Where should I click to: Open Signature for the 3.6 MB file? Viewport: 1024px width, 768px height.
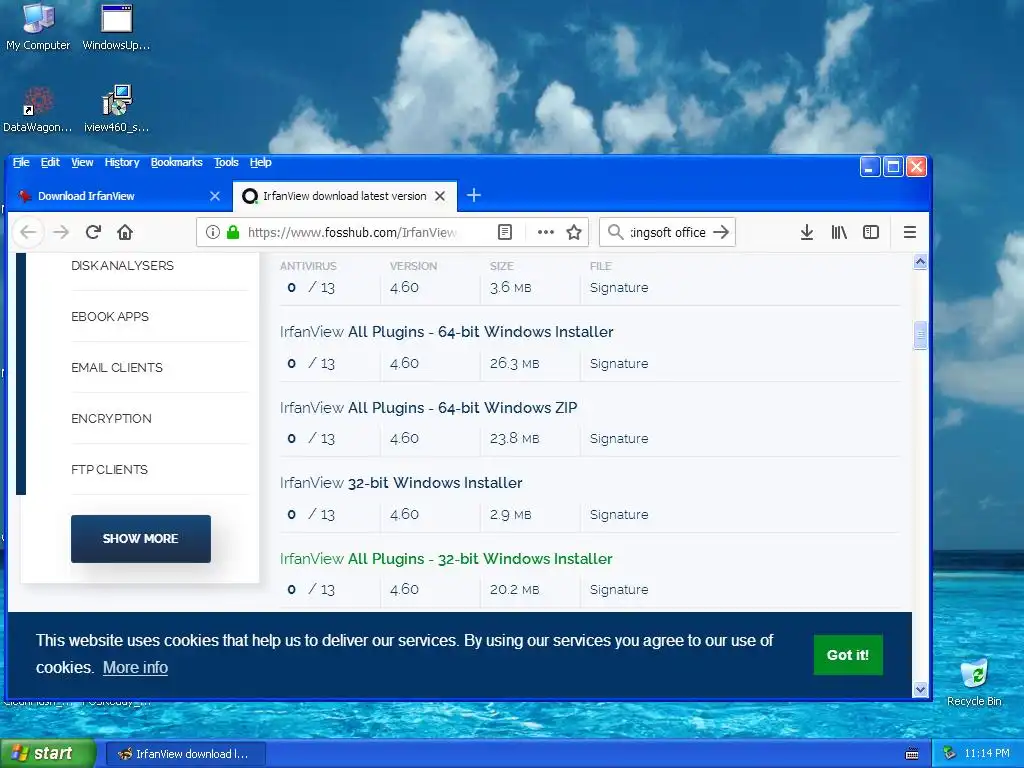[x=618, y=287]
